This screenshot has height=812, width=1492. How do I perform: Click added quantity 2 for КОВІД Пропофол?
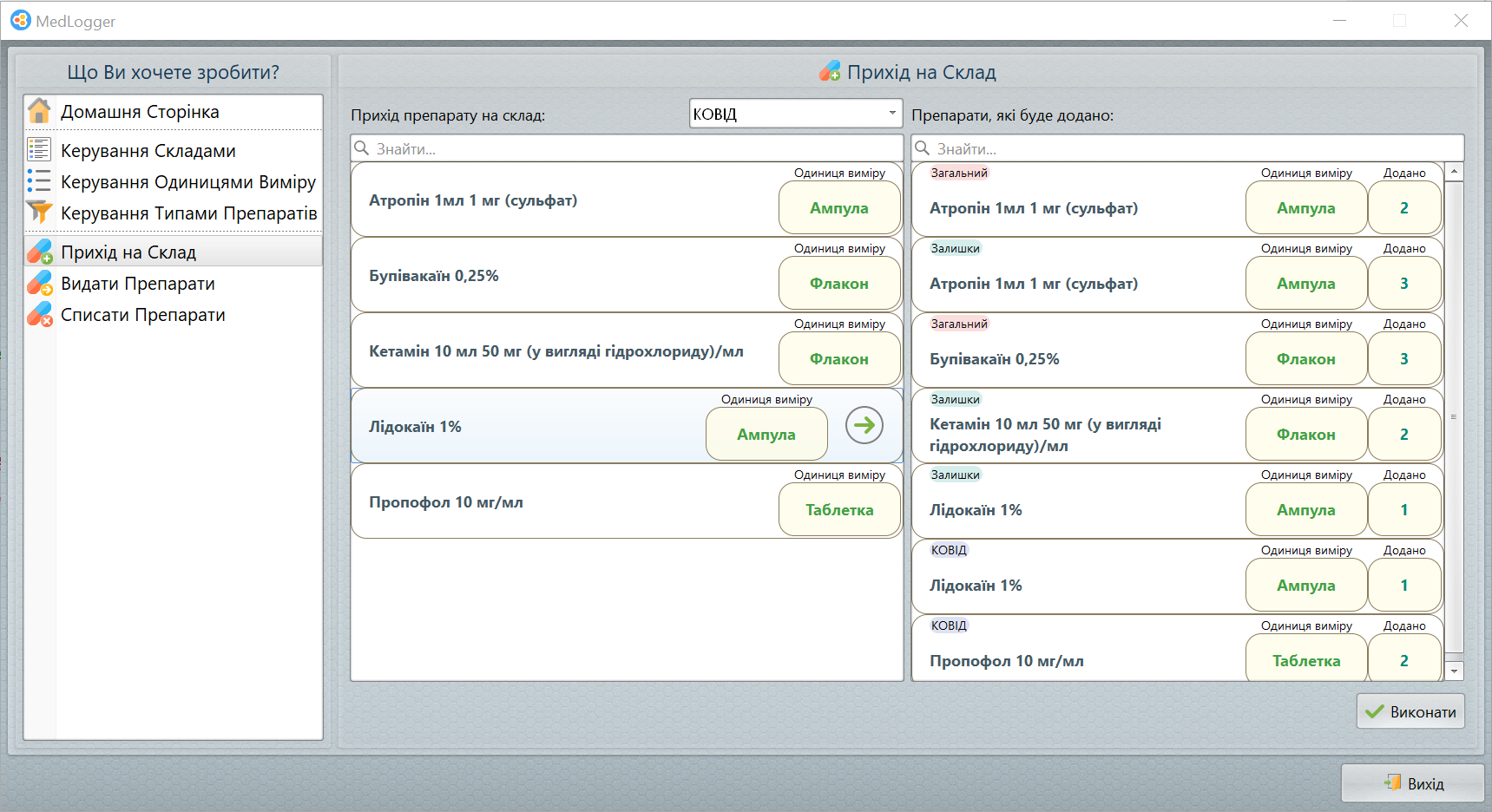pyautogui.click(x=1403, y=660)
